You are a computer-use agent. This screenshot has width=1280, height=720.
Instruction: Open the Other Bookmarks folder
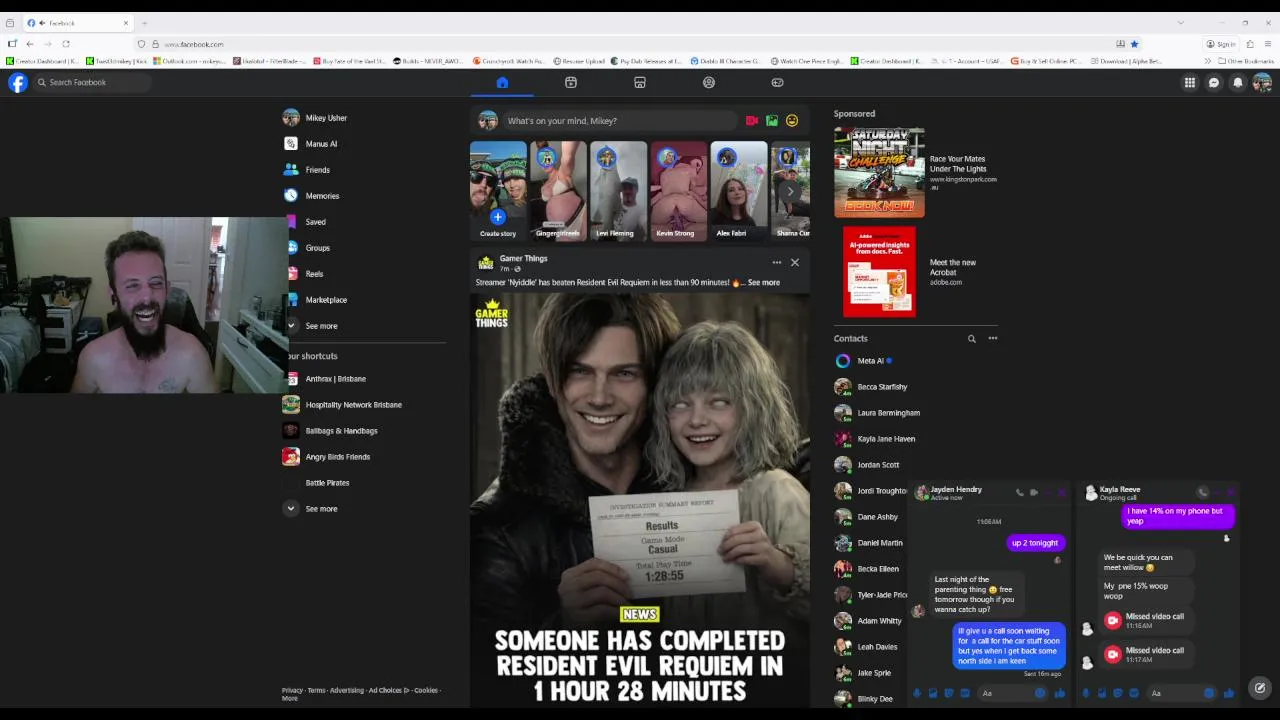click(1246, 61)
